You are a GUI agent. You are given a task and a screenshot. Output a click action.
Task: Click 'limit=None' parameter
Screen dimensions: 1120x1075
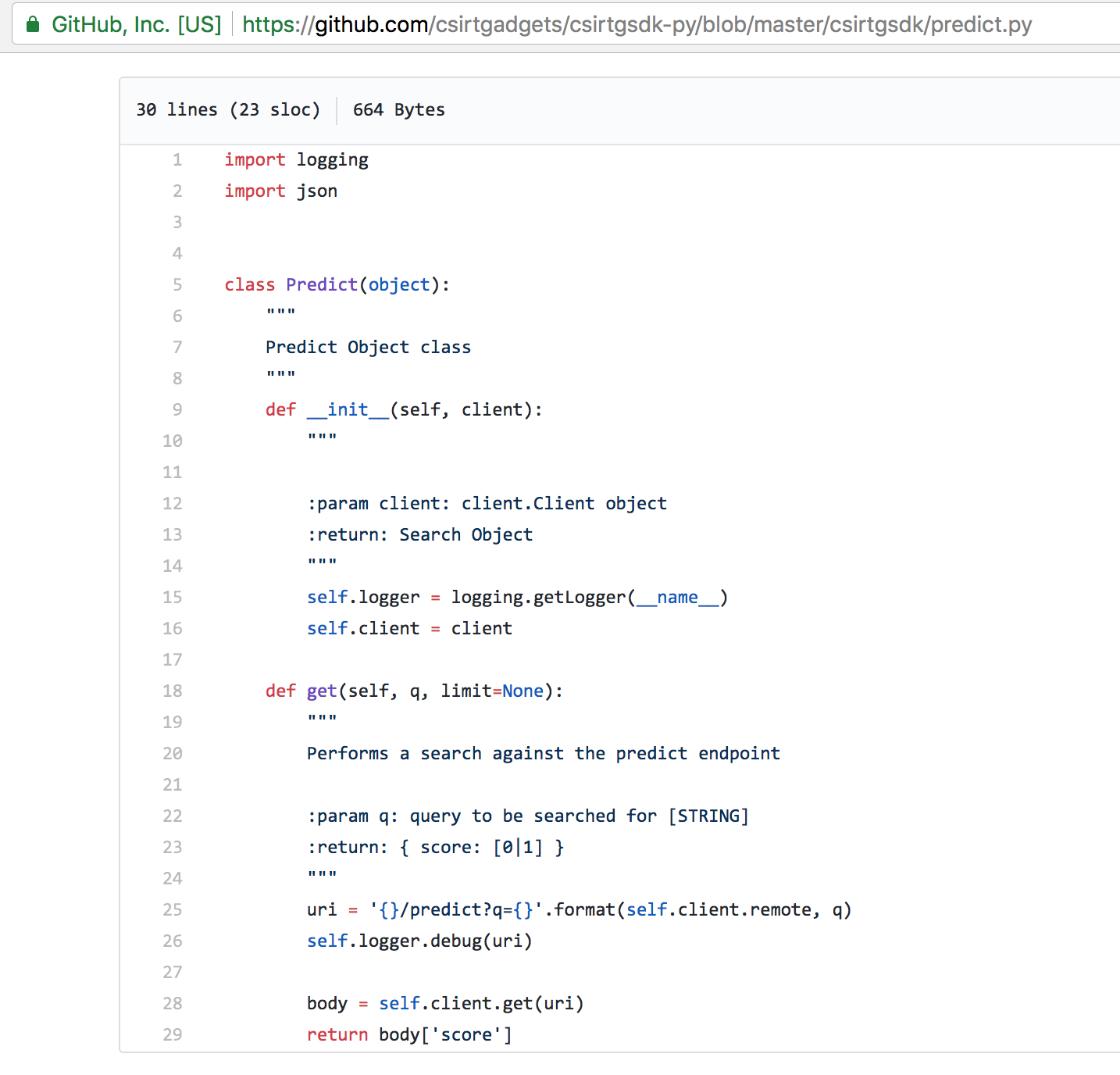tap(492, 691)
